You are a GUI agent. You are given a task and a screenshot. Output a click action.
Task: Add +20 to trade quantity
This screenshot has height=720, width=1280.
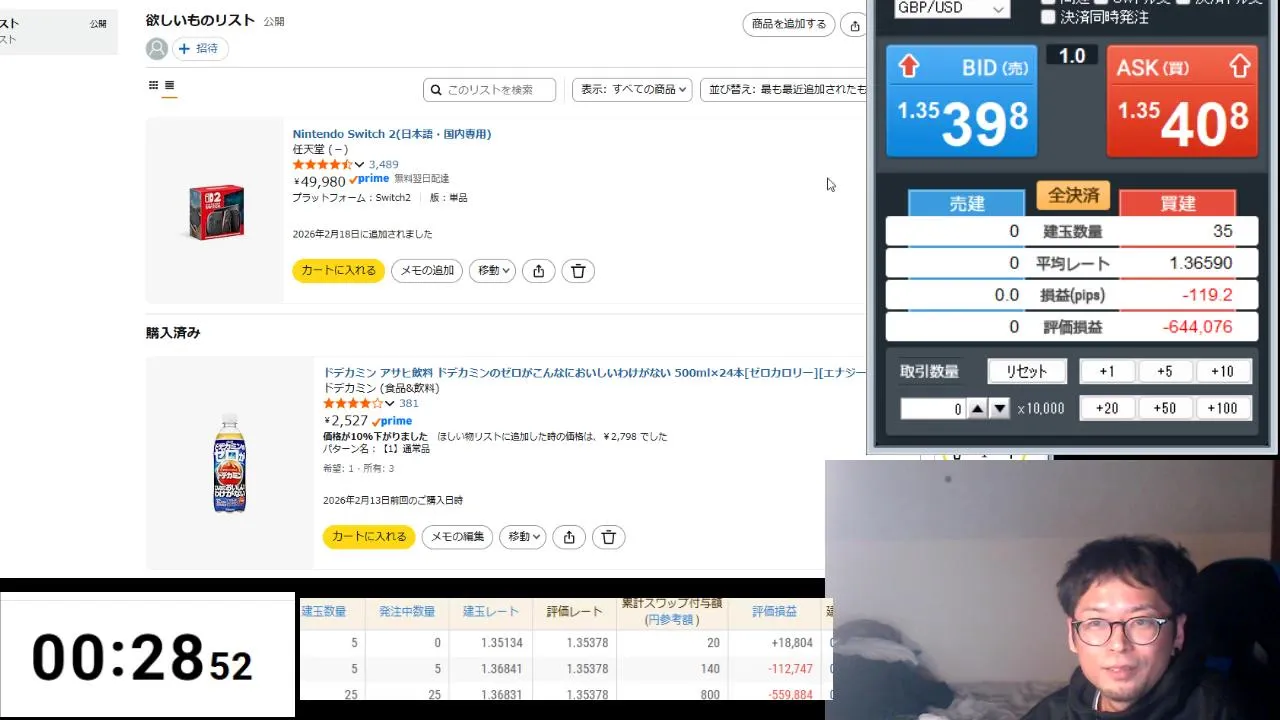(x=1107, y=408)
